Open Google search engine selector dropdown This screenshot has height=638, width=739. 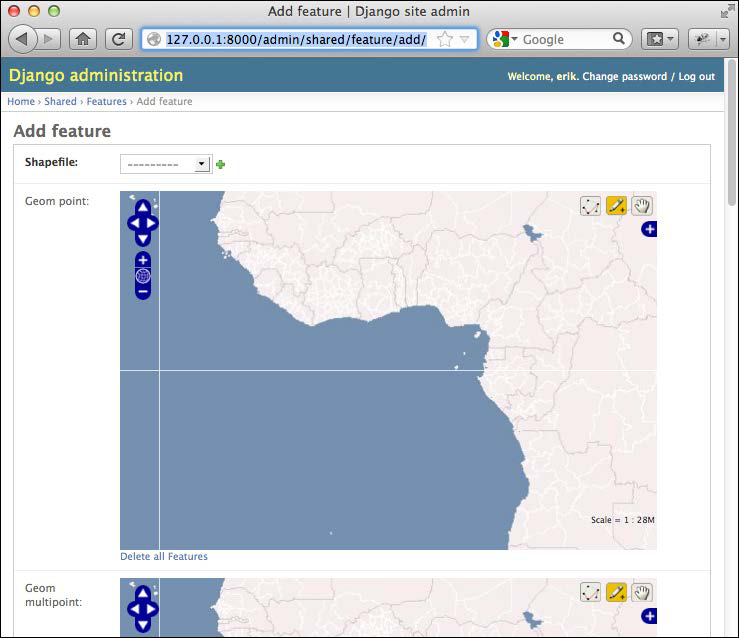(x=504, y=39)
